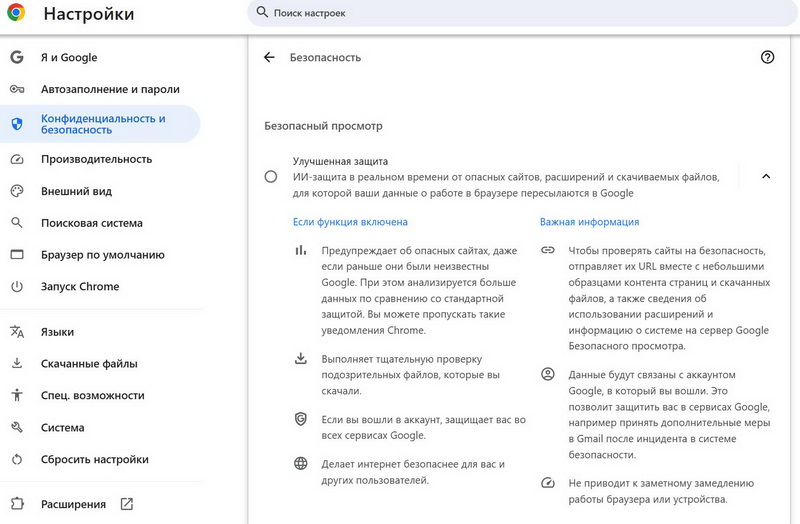Open the Система settings section
The width and height of the screenshot is (800, 524).
click(x=62, y=428)
